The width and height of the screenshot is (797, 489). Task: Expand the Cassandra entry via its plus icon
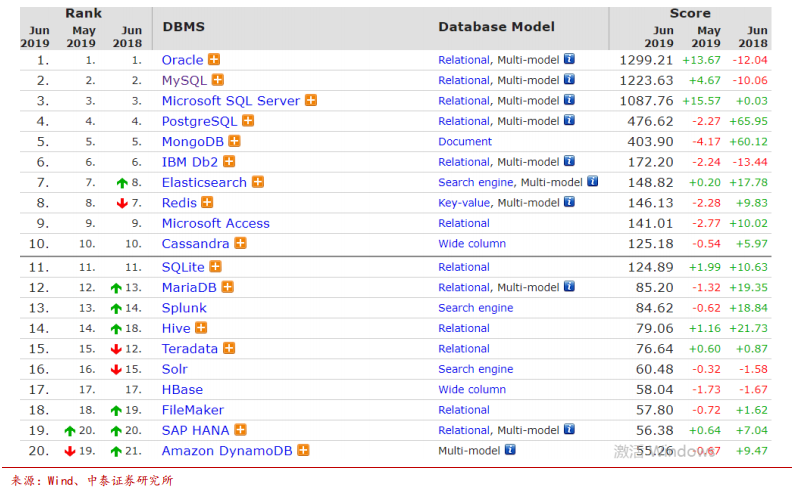pos(240,243)
